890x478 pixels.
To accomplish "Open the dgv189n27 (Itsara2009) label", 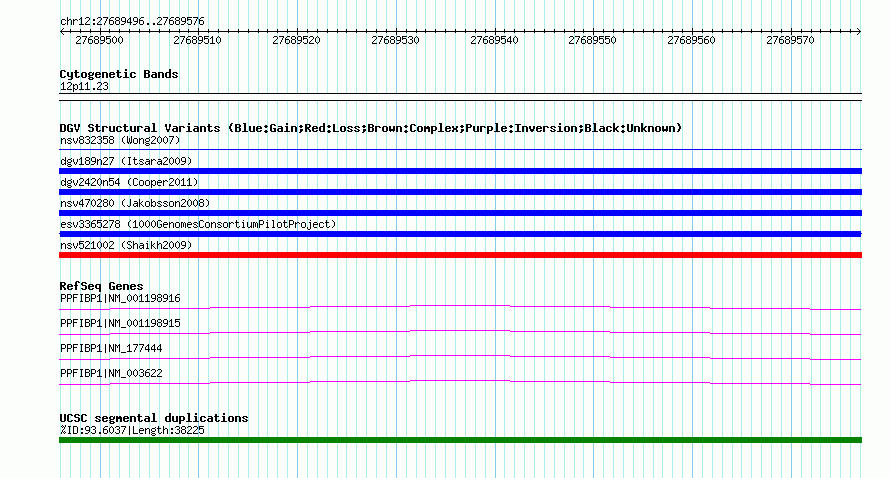I will click(126, 161).
